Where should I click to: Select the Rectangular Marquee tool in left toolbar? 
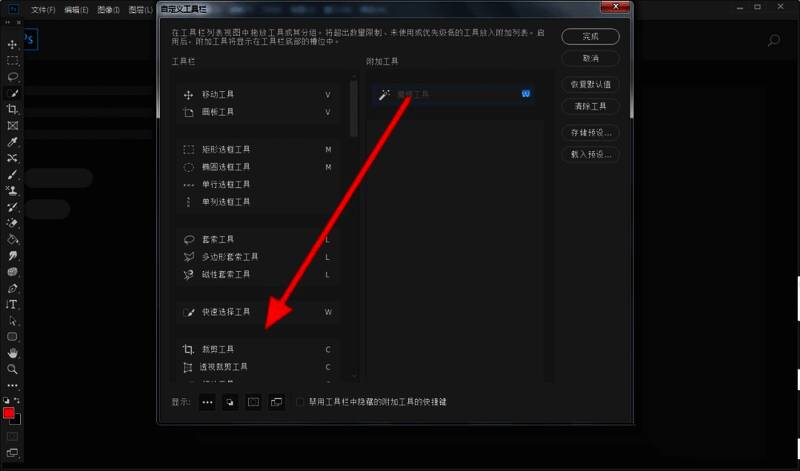[x=12, y=61]
